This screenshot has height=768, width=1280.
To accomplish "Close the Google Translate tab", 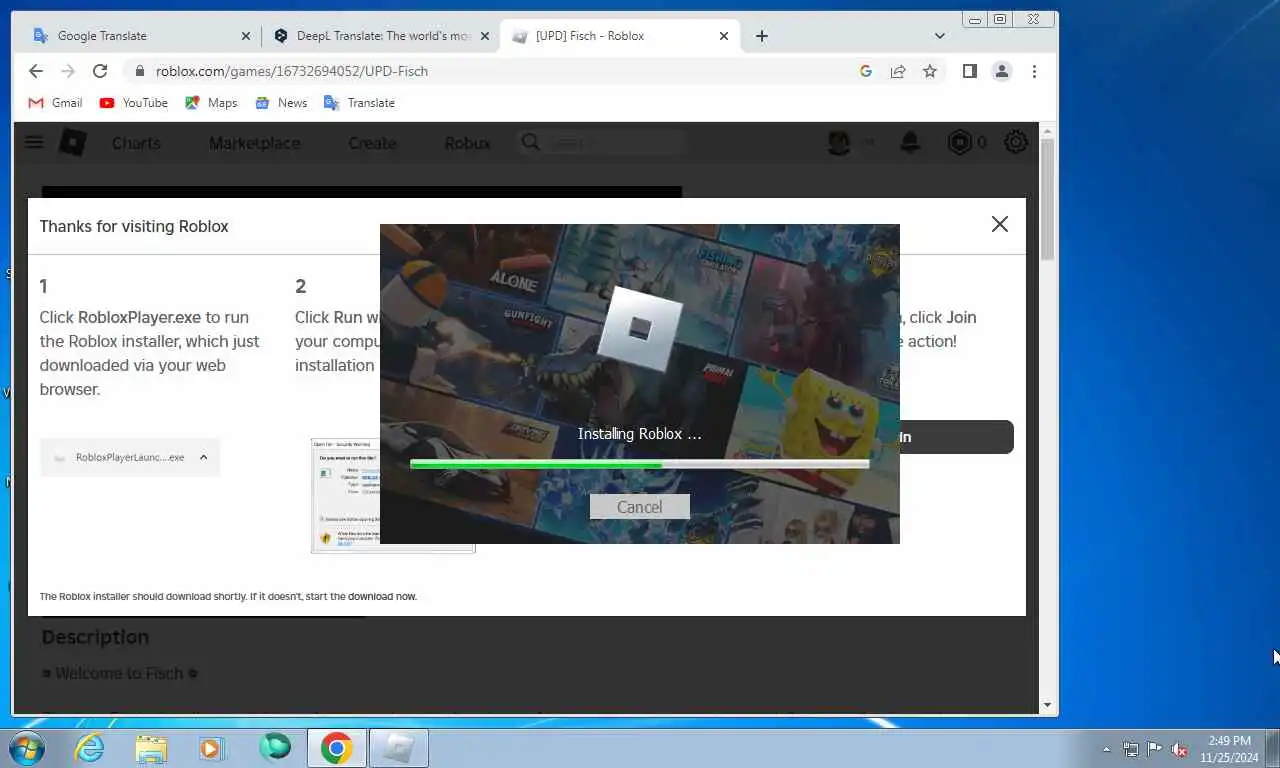I will [x=246, y=36].
